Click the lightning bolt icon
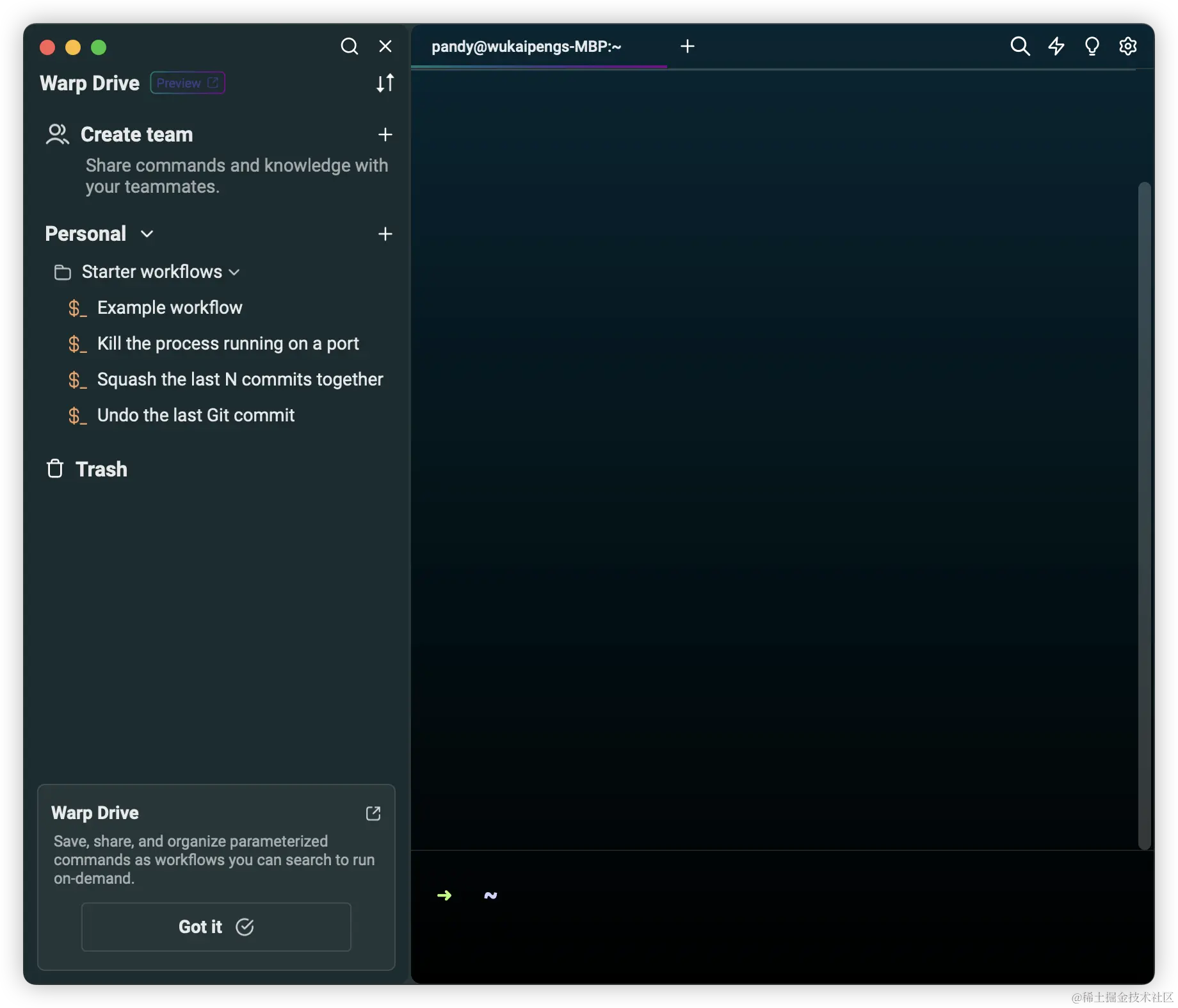 point(1056,46)
